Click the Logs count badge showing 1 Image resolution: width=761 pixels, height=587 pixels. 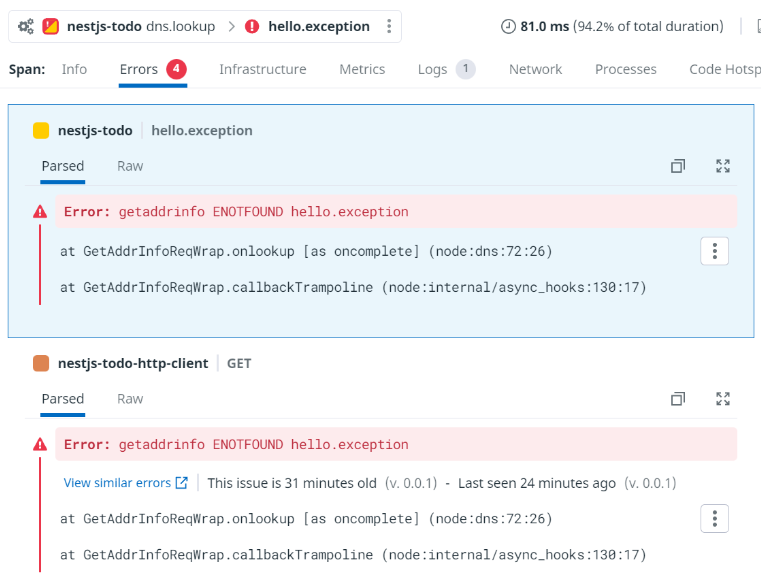pyautogui.click(x=465, y=69)
